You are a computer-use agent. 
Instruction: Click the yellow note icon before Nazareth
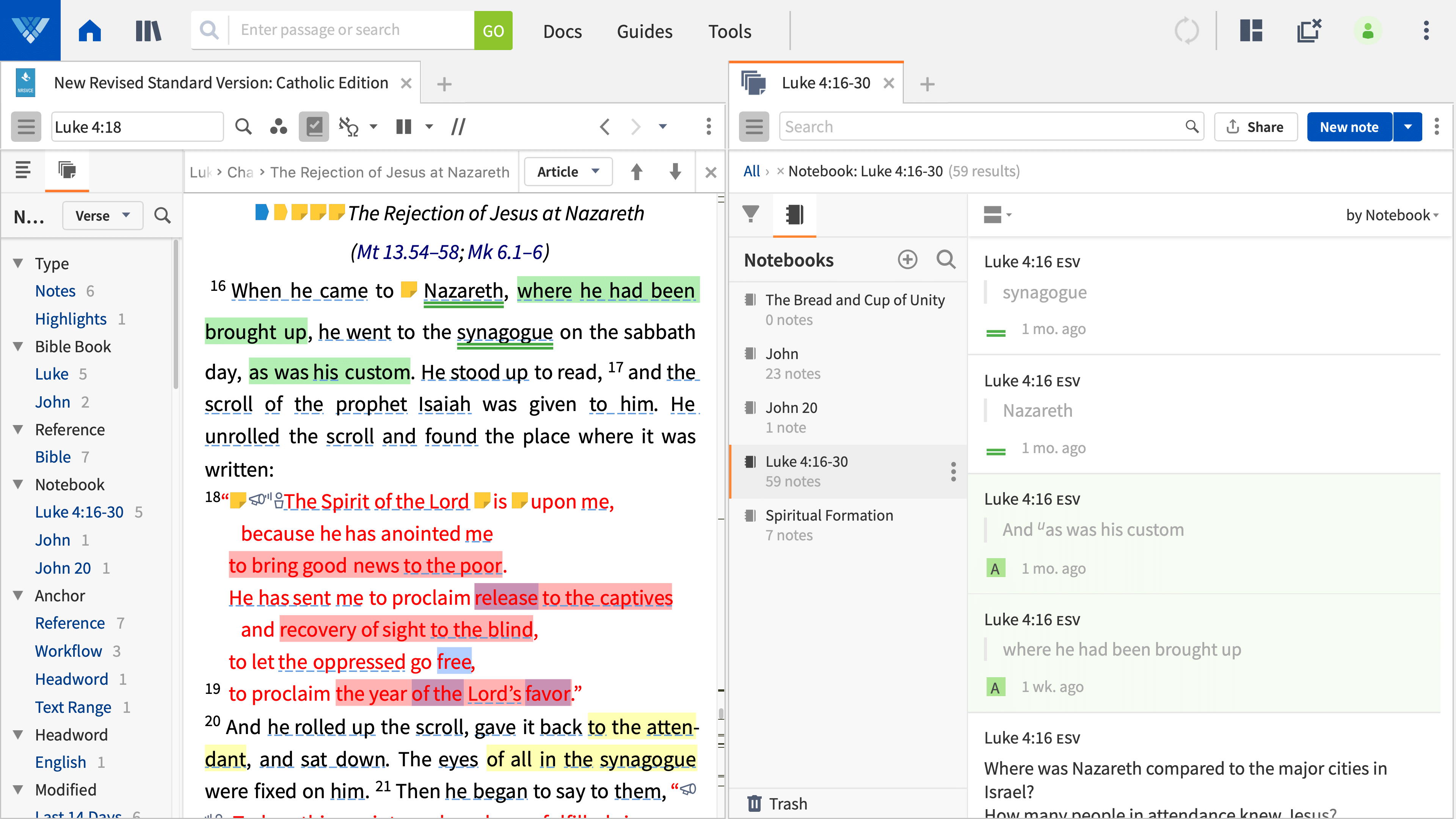pos(409,289)
